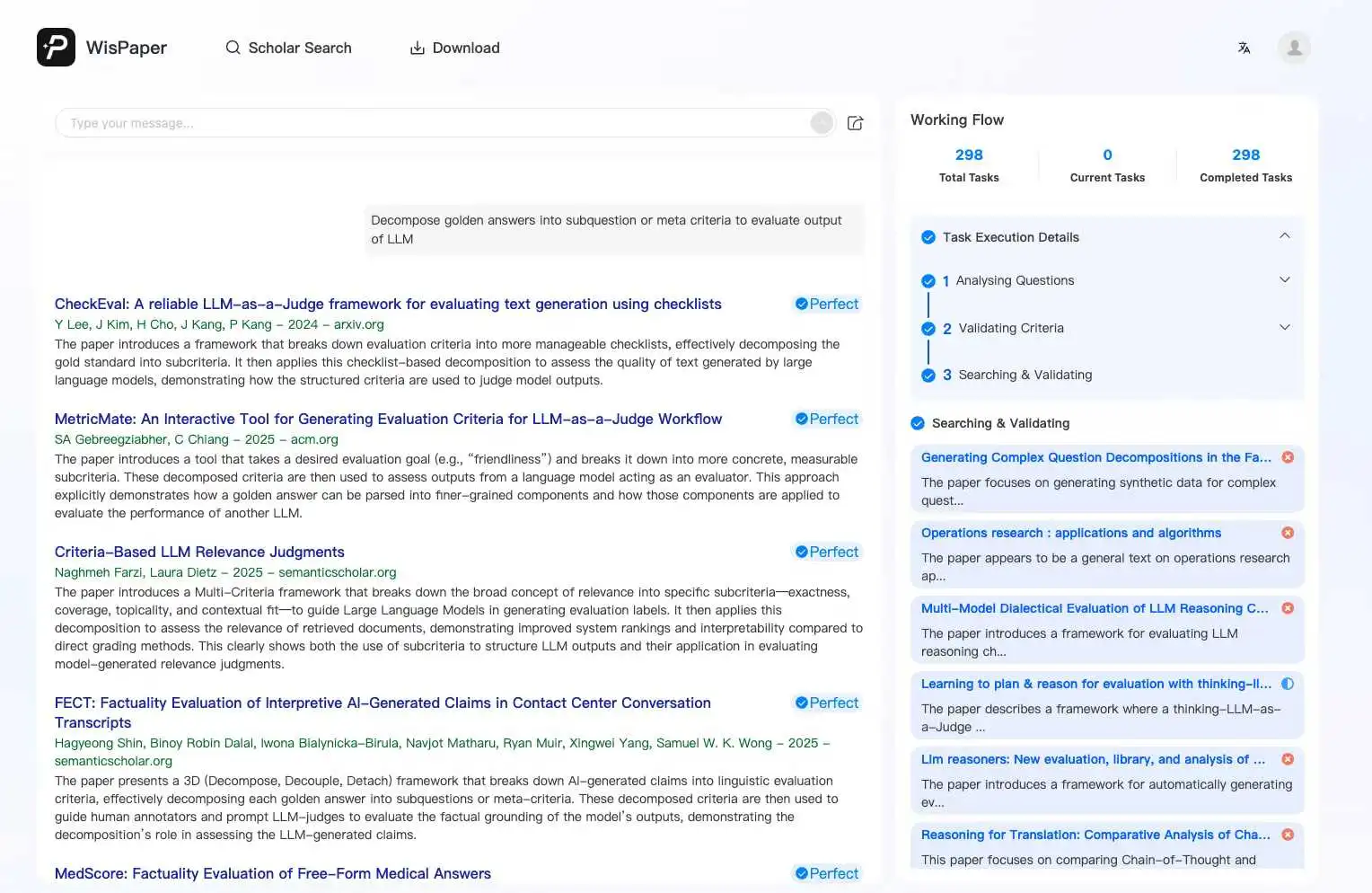Click the red reject icon on Multi-Model Dialectical card
The height and width of the screenshot is (893, 1372).
(1288, 608)
